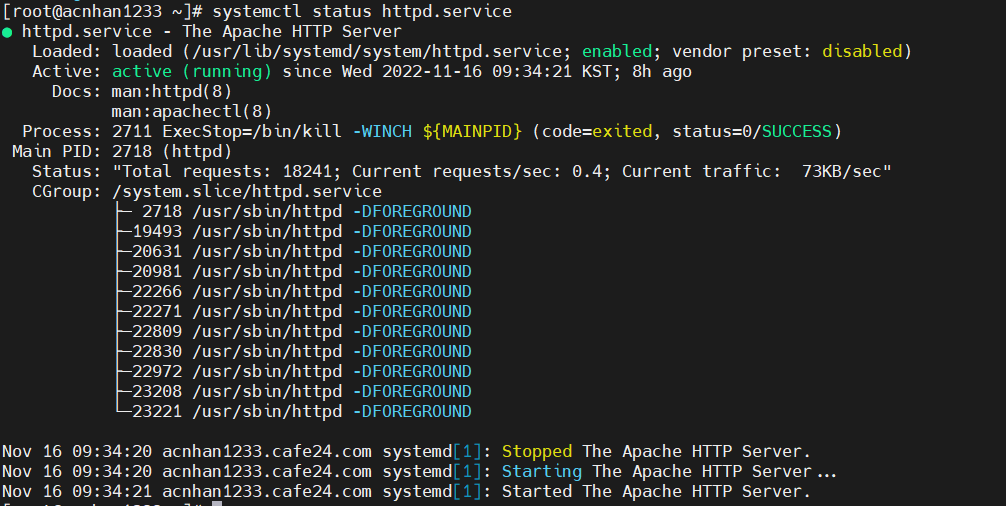Click the green text 'active (running)'

pyautogui.click(x=192, y=72)
